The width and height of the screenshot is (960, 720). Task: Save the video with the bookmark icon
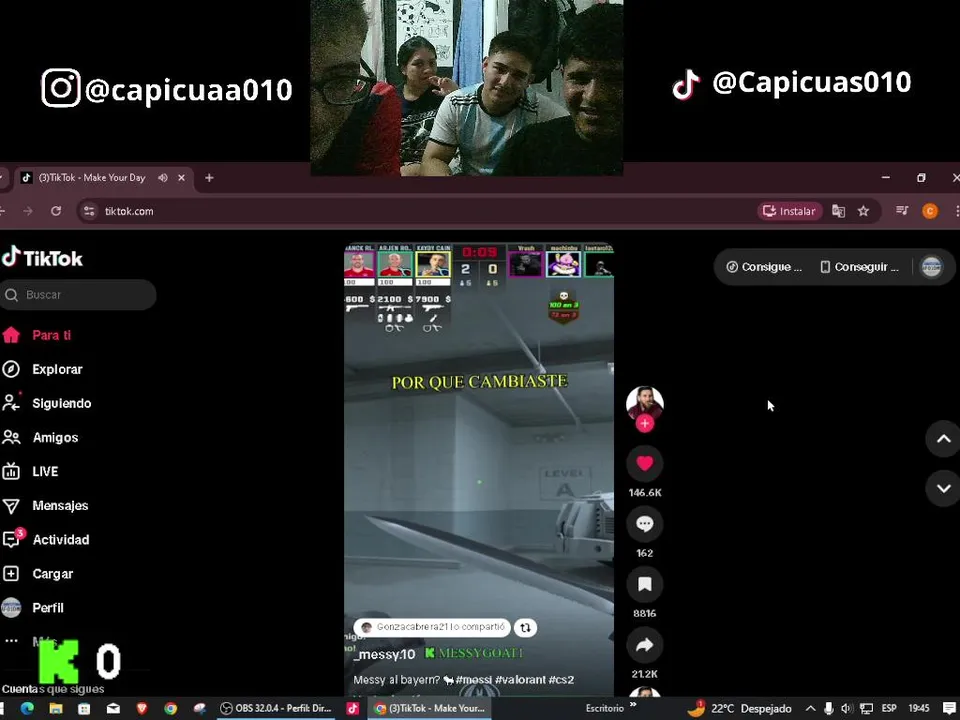(644, 584)
